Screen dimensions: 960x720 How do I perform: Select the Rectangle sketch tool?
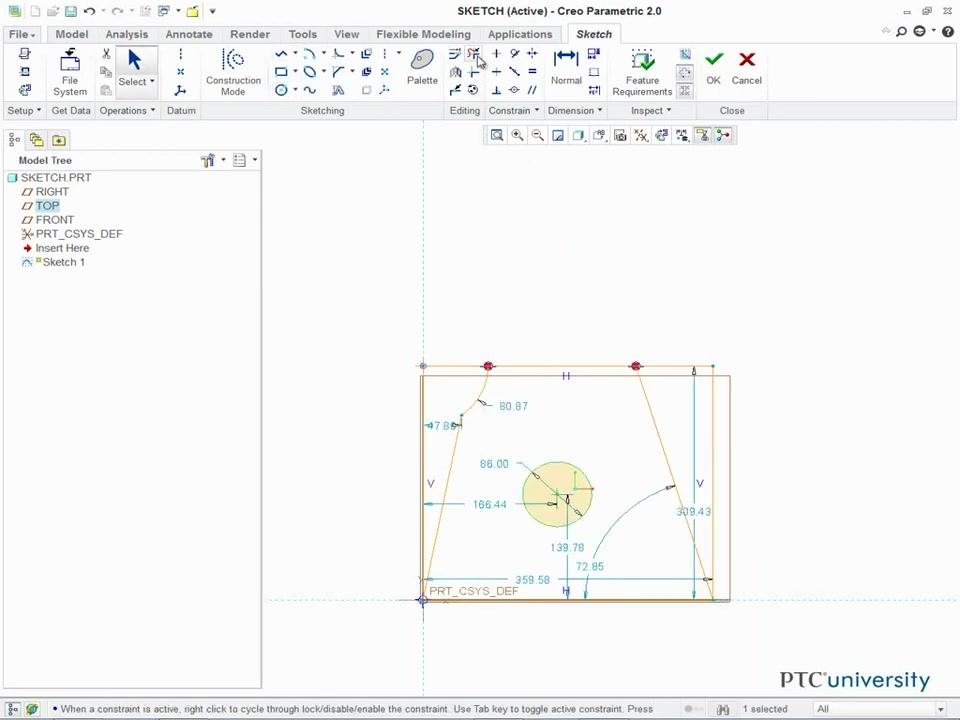click(281, 72)
